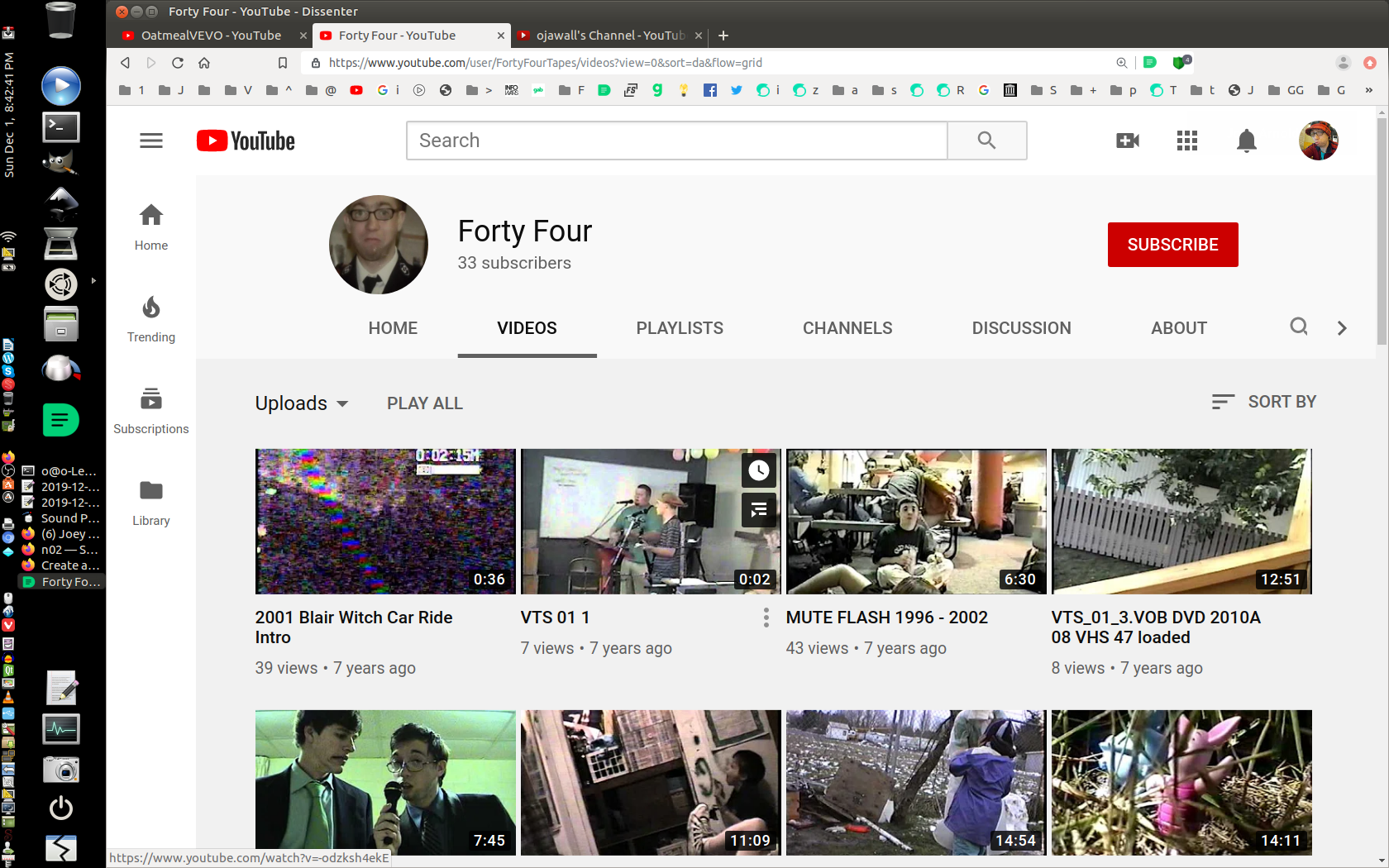1389x868 pixels.
Task: Open Trending in the sidebar
Action: click(x=151, y=319)
